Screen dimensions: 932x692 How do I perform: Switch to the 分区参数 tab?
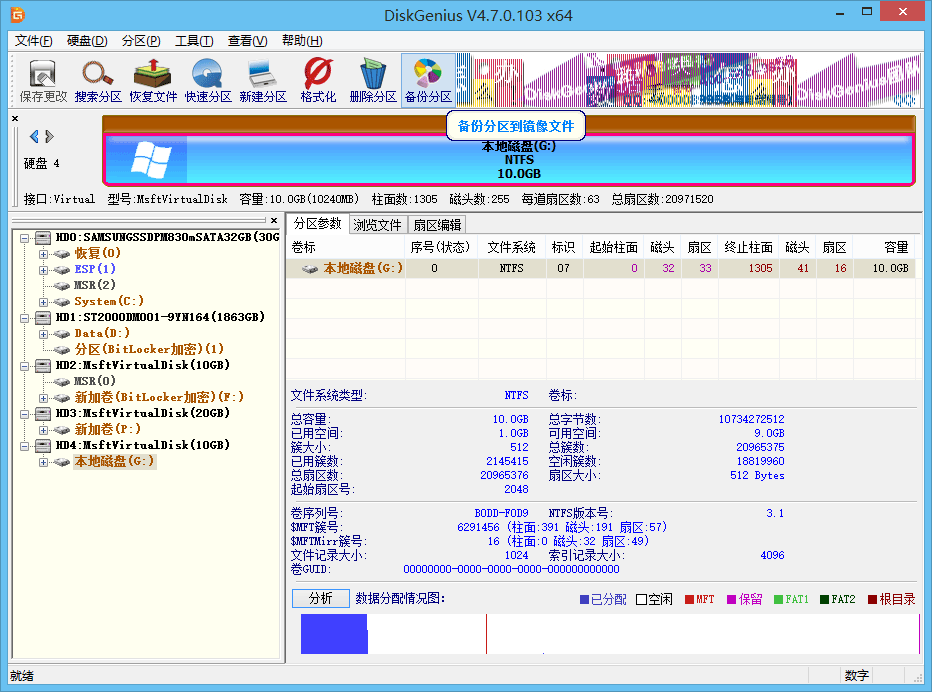click(317, 224)
